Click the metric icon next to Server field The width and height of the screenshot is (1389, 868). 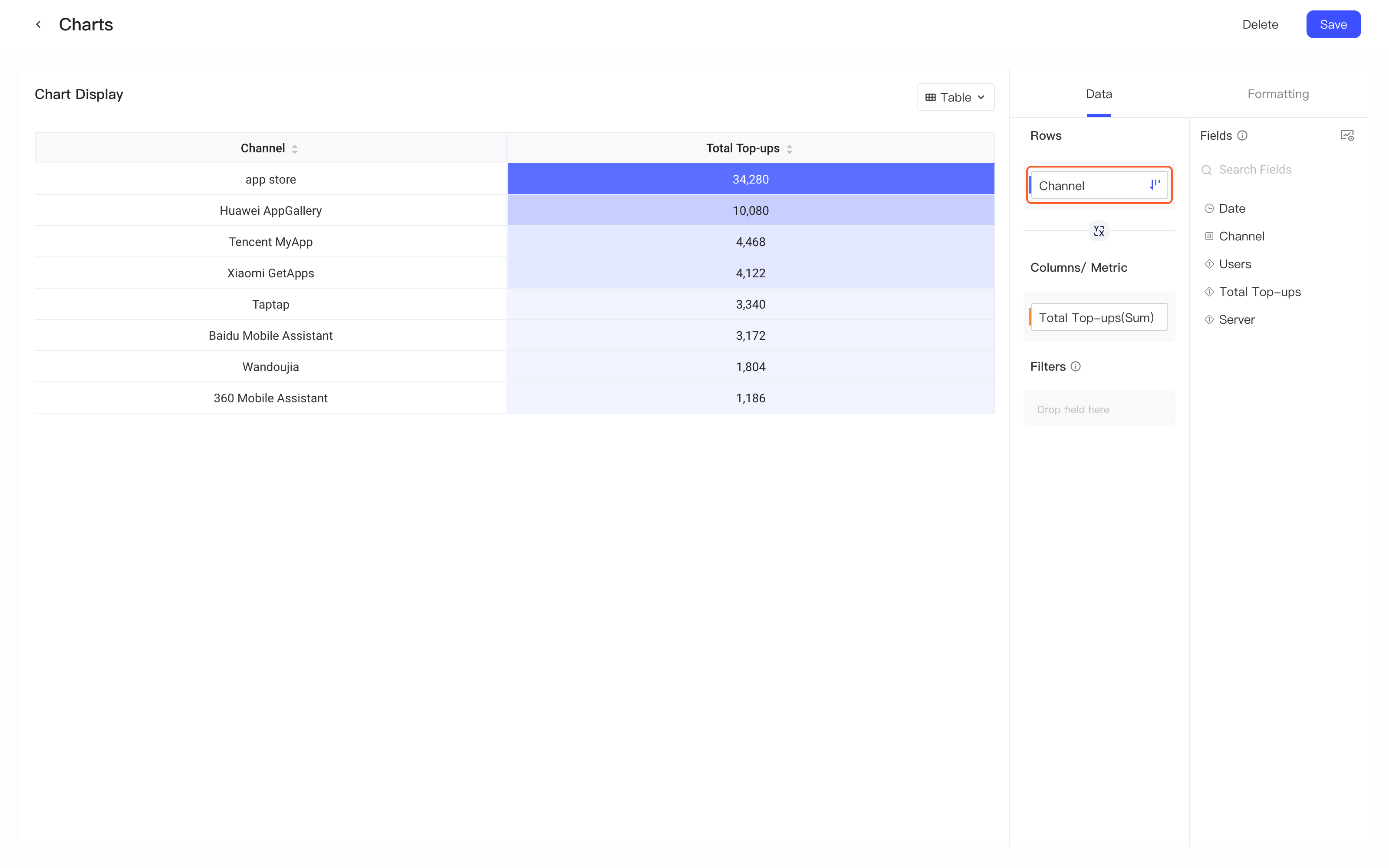pos(1209,320)
